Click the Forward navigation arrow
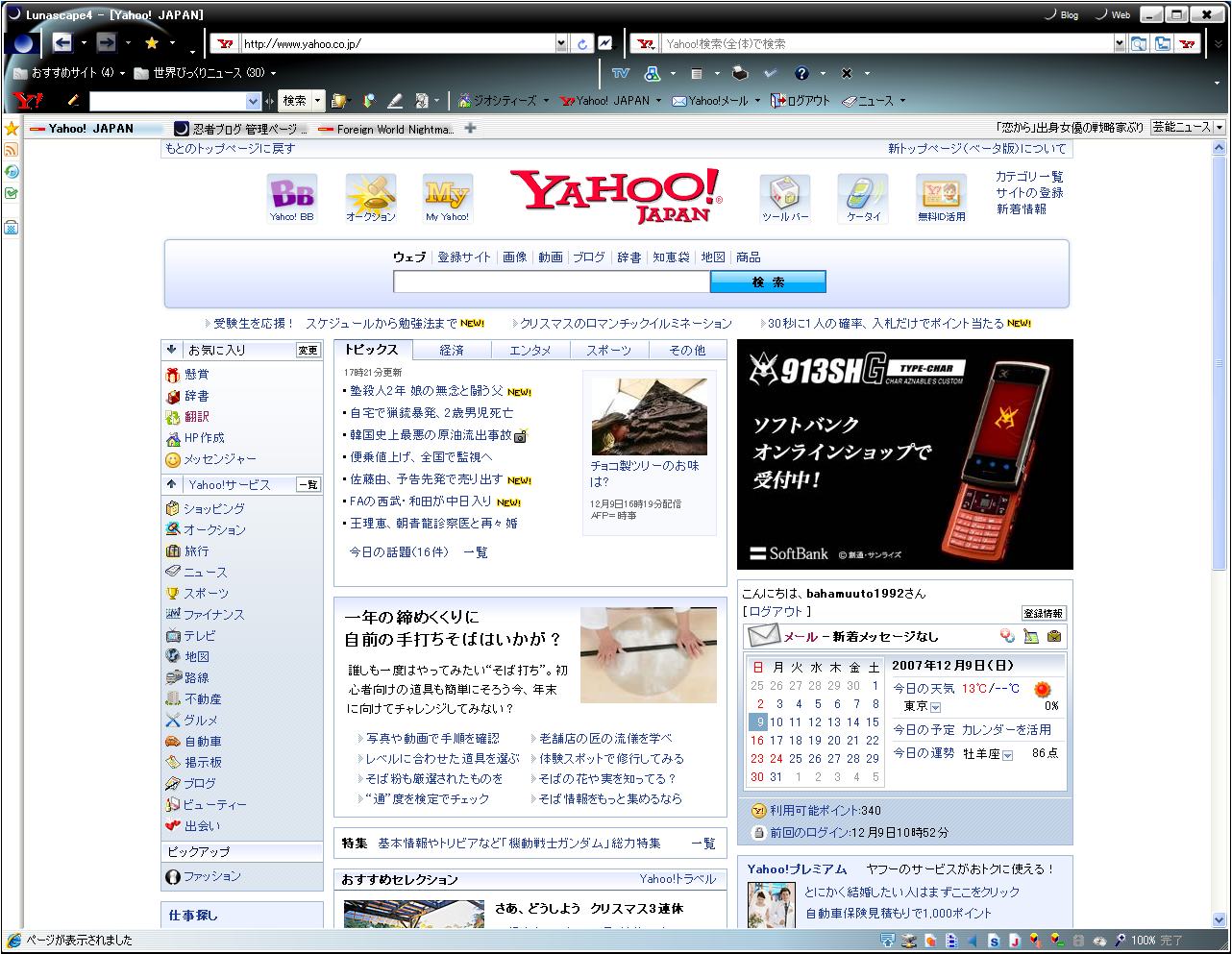 106,42
